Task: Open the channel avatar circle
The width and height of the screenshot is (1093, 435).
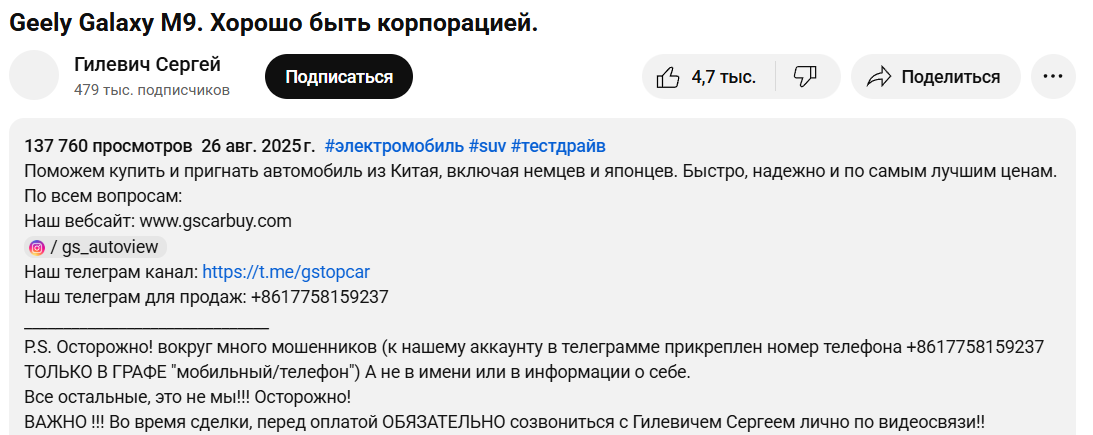Action: pos(34,76)
